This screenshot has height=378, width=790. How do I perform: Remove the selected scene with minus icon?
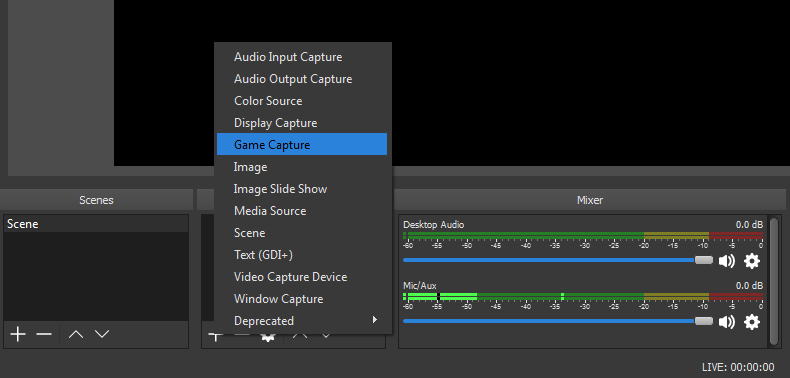(x=44, y=334)
